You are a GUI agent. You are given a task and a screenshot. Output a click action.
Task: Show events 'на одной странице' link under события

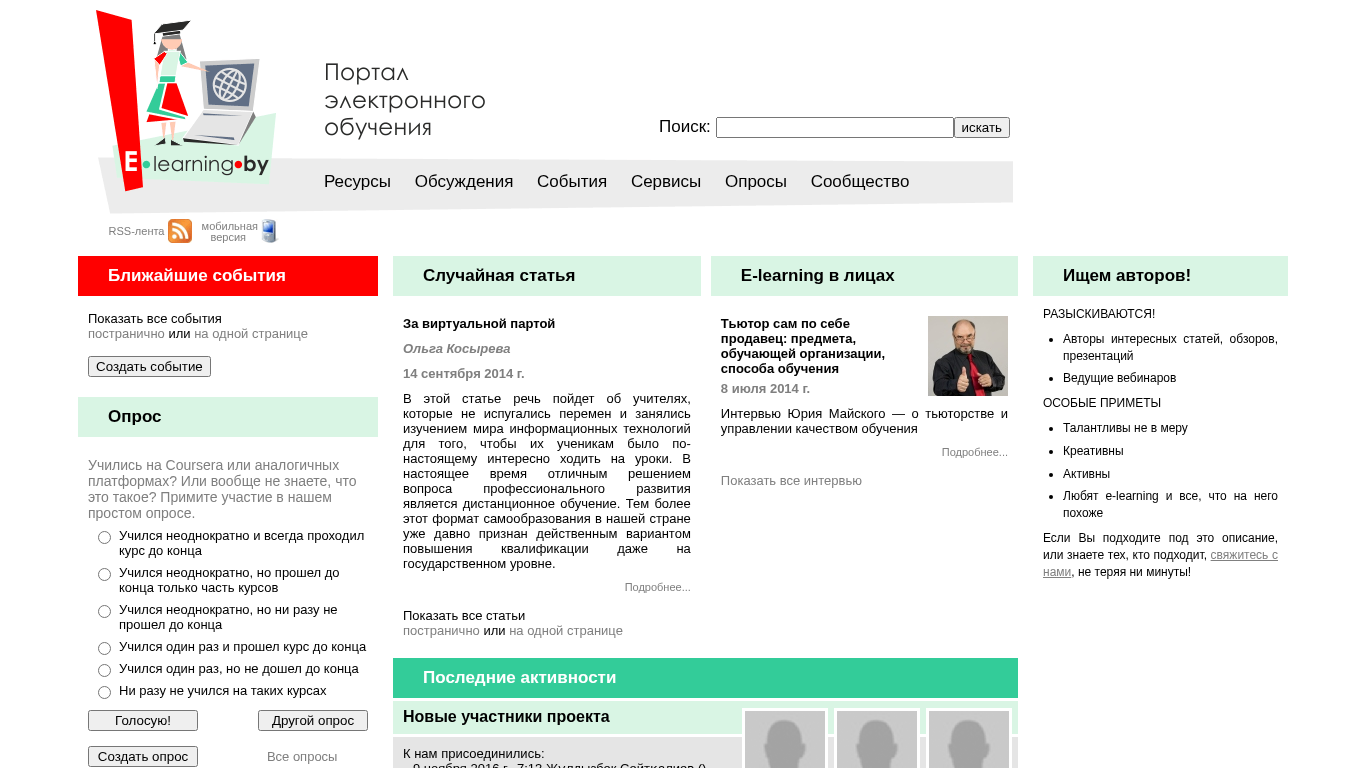pos(251,334)
